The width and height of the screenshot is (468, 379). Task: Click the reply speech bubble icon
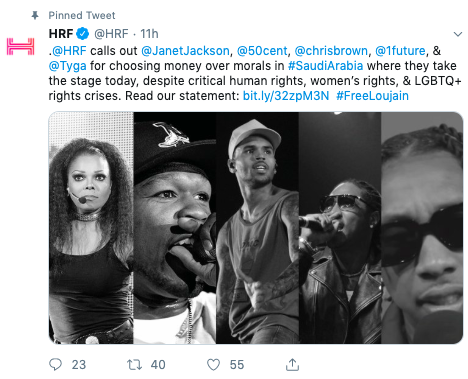[x=55, y=364]
